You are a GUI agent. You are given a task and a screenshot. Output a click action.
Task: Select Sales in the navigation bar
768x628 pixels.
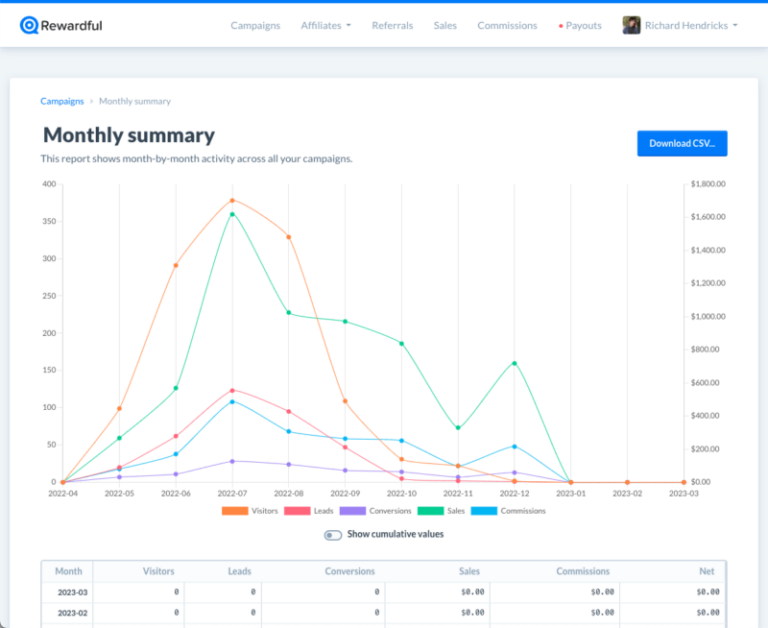(445, 26)
